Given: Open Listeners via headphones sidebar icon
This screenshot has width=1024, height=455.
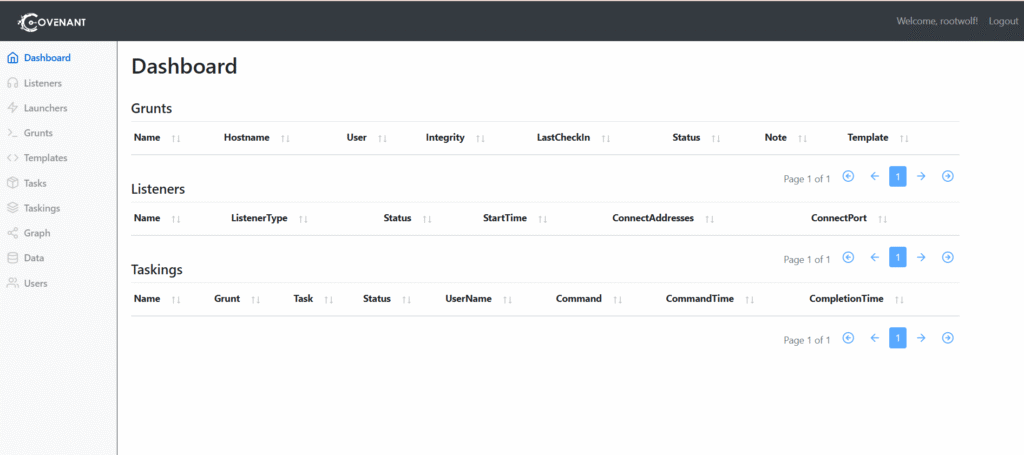Looking at the screenshot, I should tap(12, 83).
